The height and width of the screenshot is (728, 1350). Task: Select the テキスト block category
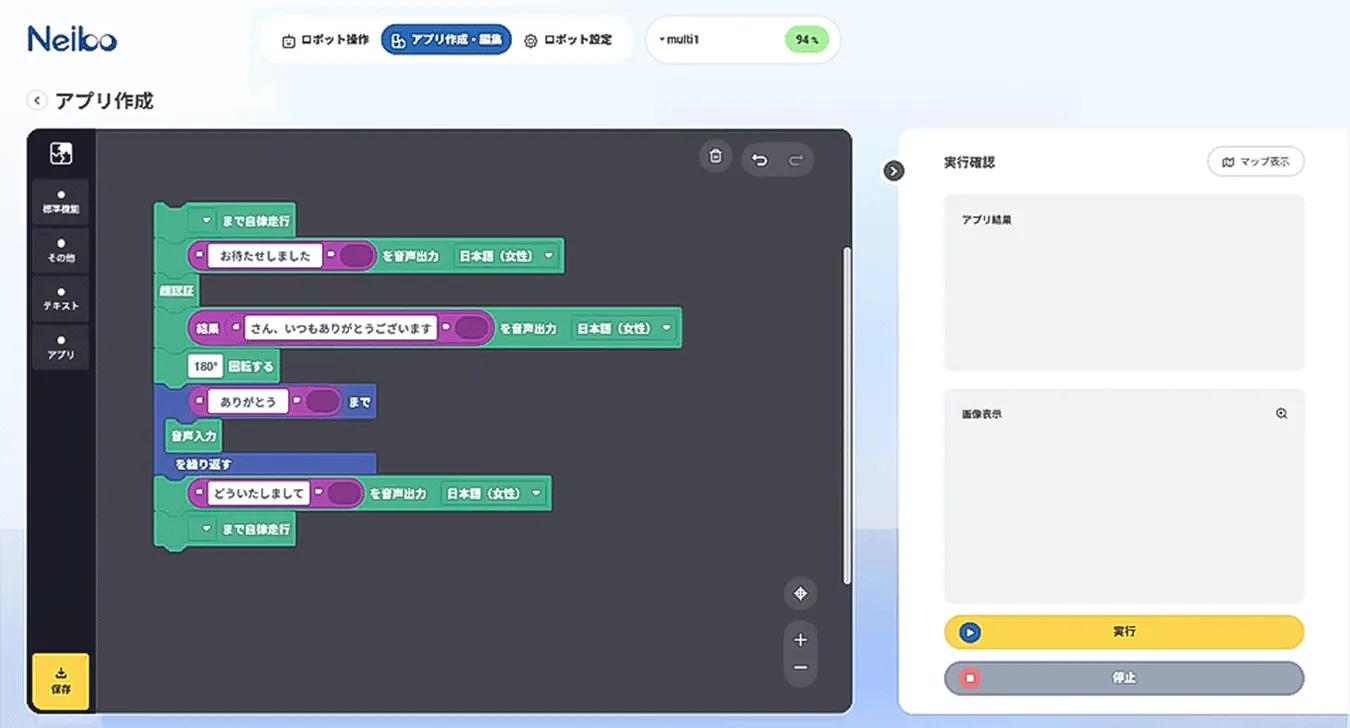click(x=61, y=299)
